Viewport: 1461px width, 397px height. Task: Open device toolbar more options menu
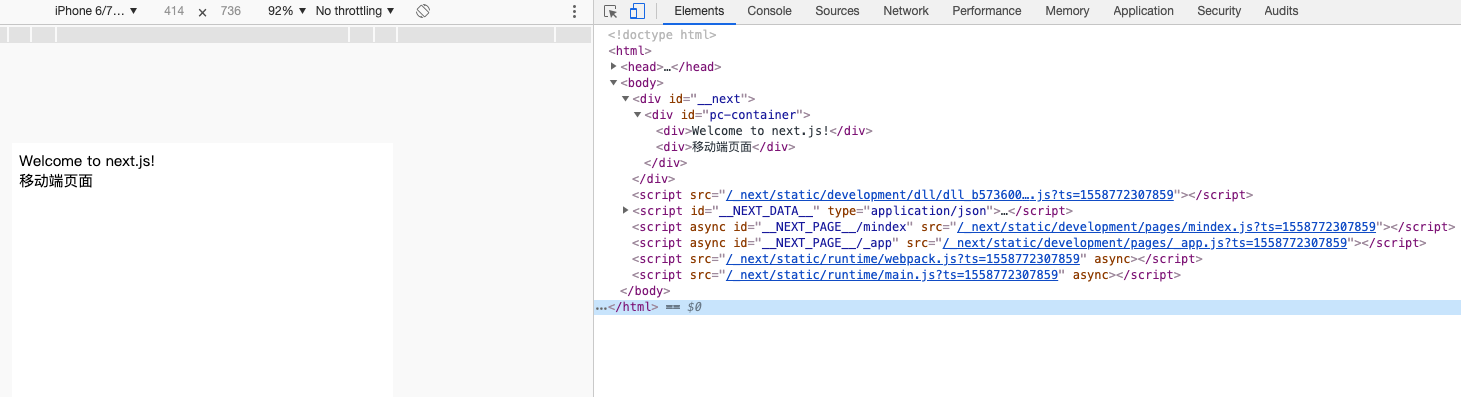click(x=574, y=11)
